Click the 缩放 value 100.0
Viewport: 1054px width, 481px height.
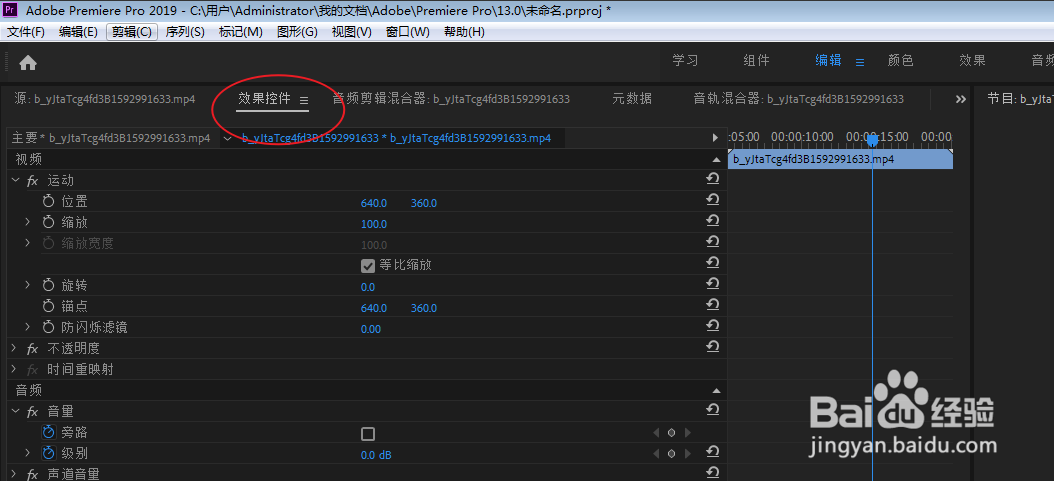point(374,224)
